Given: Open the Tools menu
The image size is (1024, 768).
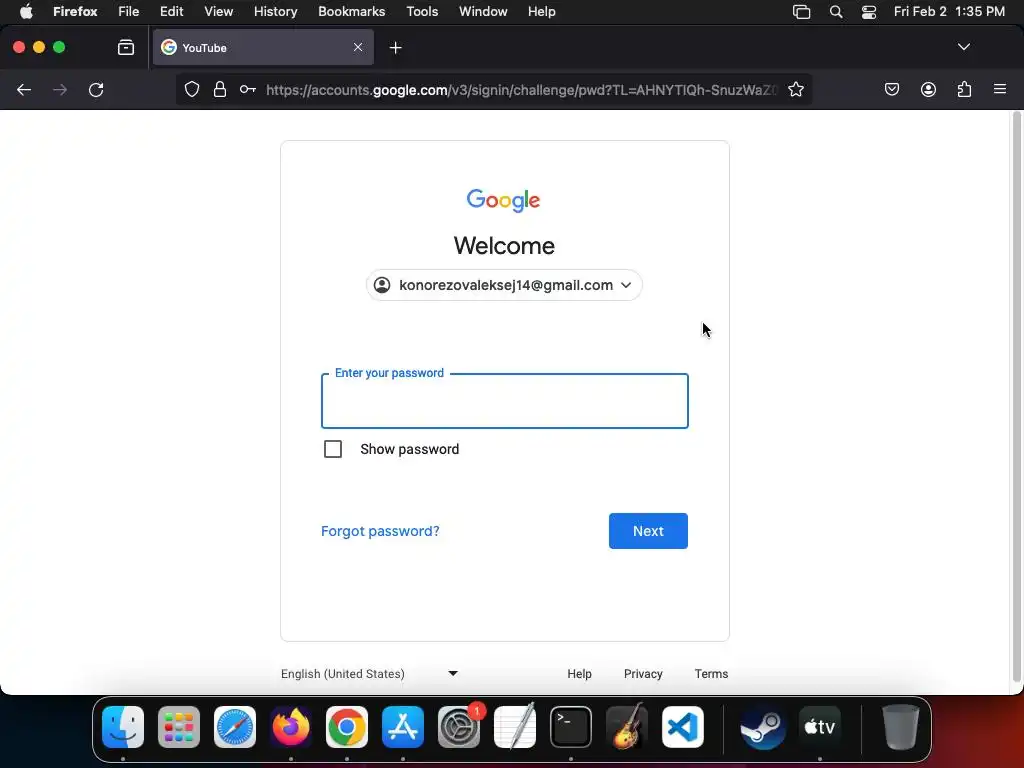Looking at the screenshot, I should click(x=422, y=12).
